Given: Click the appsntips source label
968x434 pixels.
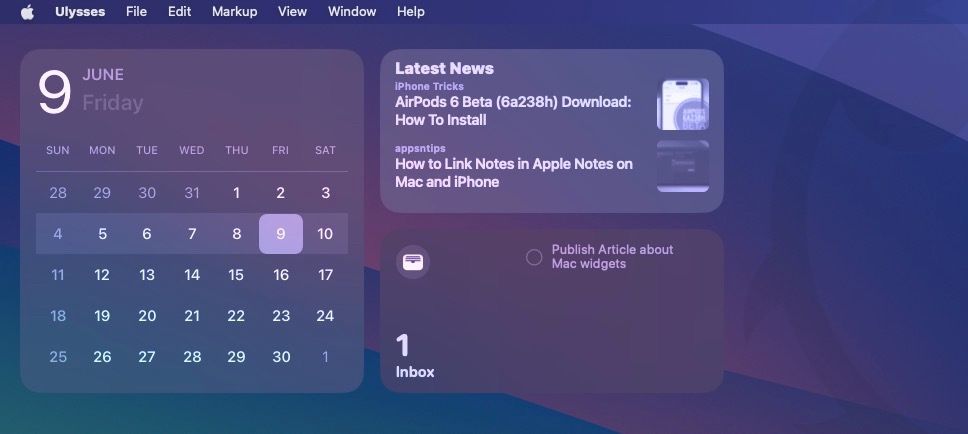Looking at the screenshot, I should tap(420, 149).
